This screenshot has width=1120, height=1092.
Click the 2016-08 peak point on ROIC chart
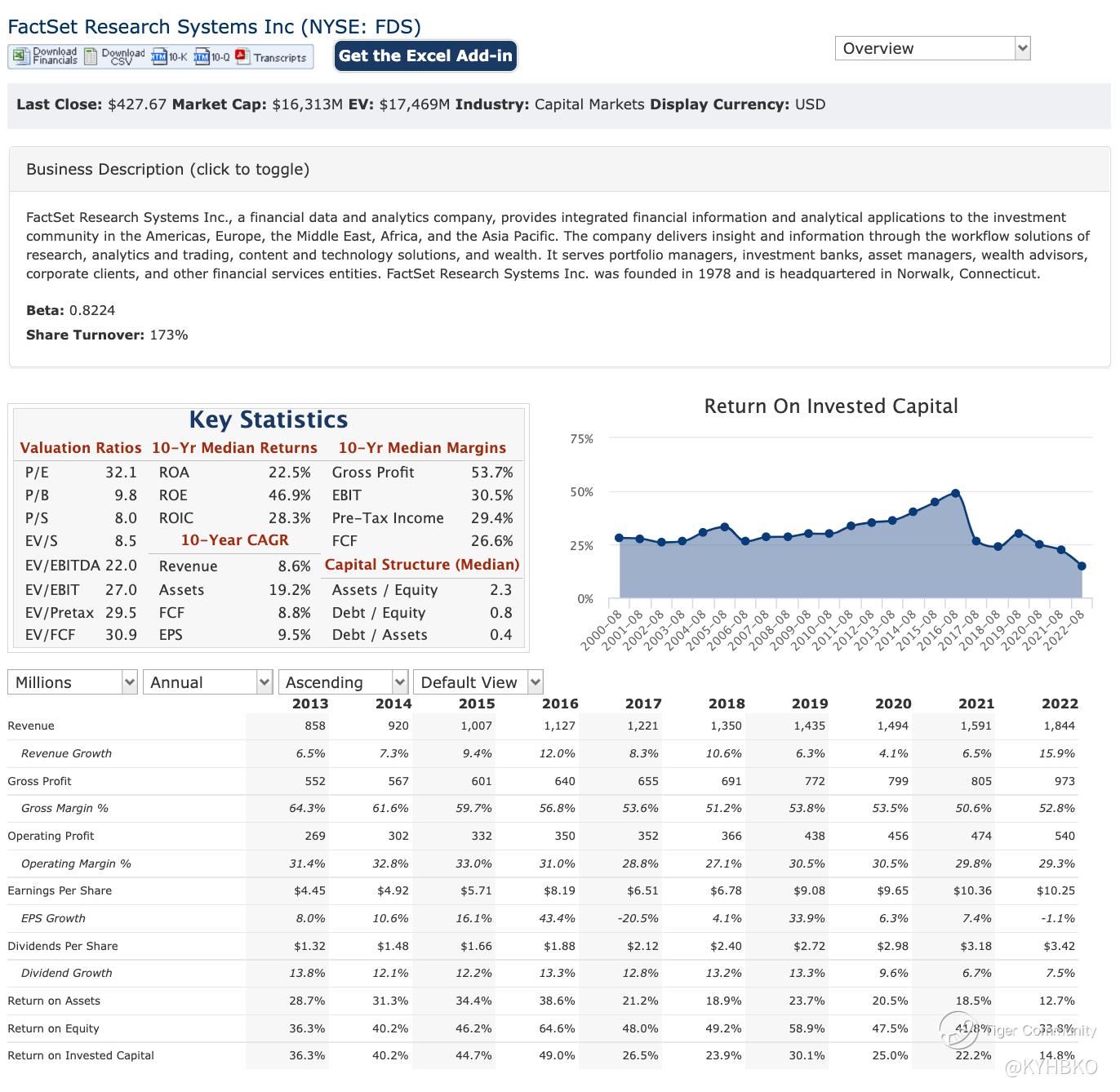click(955, 493)
